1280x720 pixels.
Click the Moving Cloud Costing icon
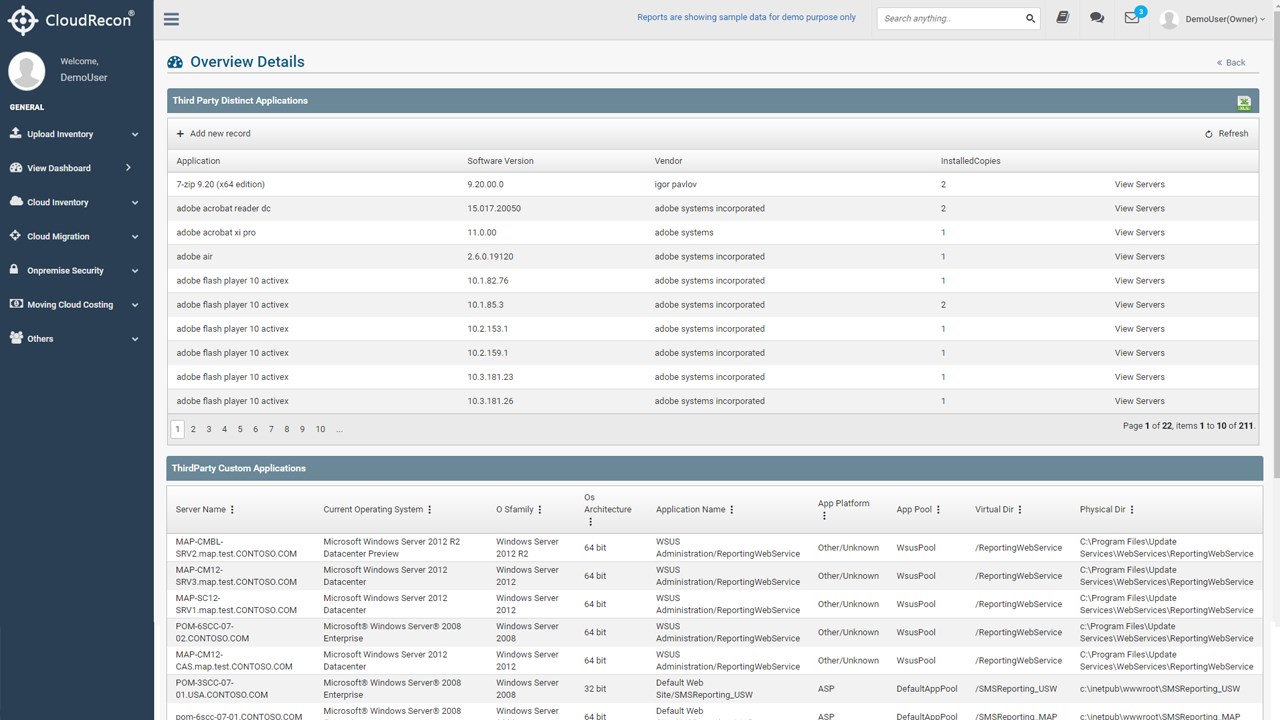16,304
